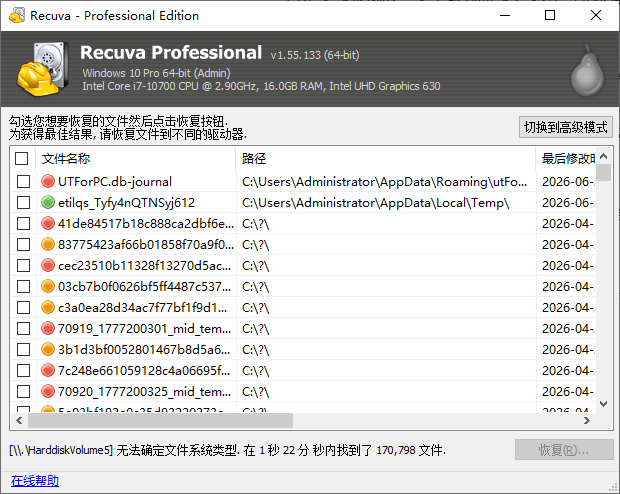620x494 pixels.
Task: Click the red status dot for 7c248e661059128c4a06695f
Action: click(48, 370)
